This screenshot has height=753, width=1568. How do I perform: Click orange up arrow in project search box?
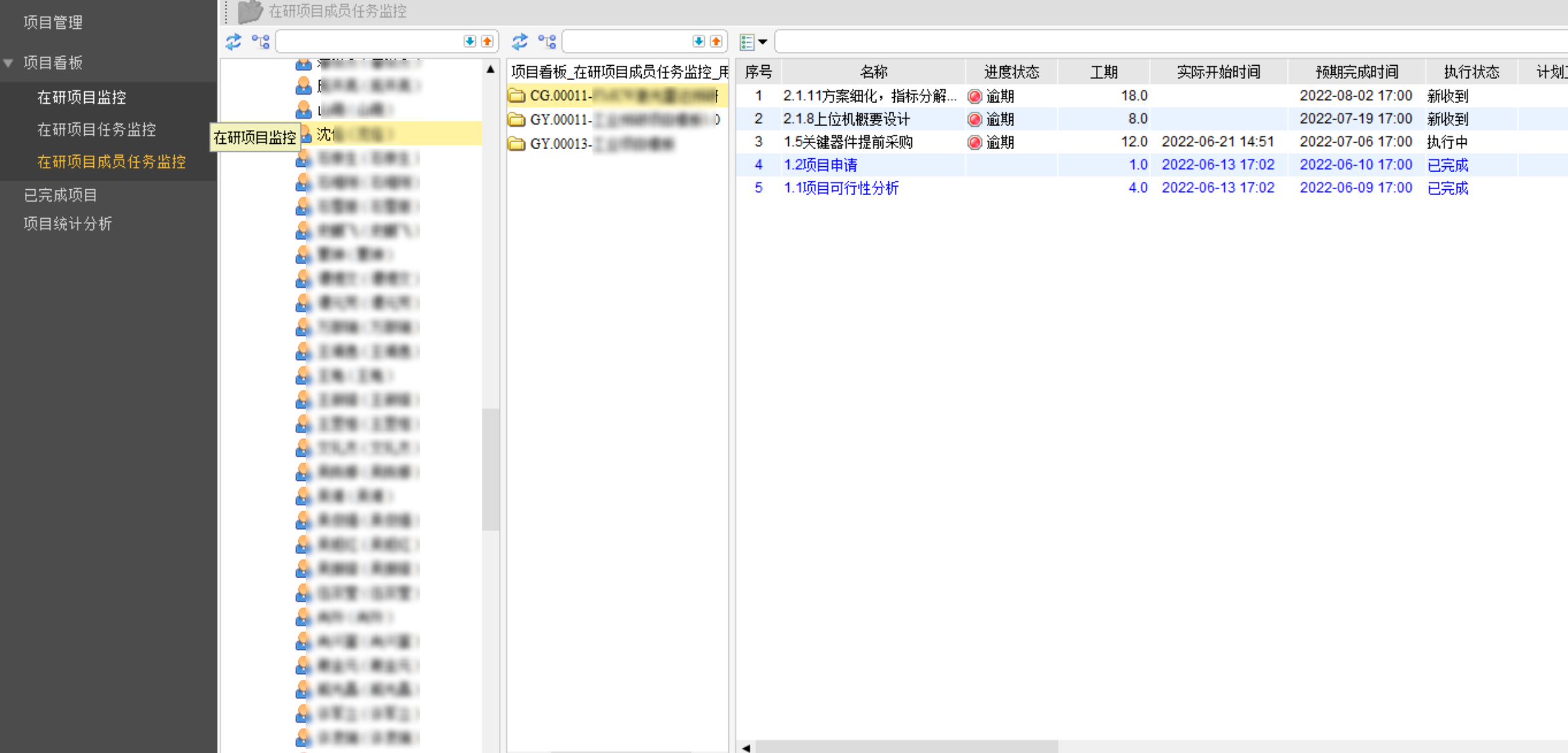coord(716,41)
